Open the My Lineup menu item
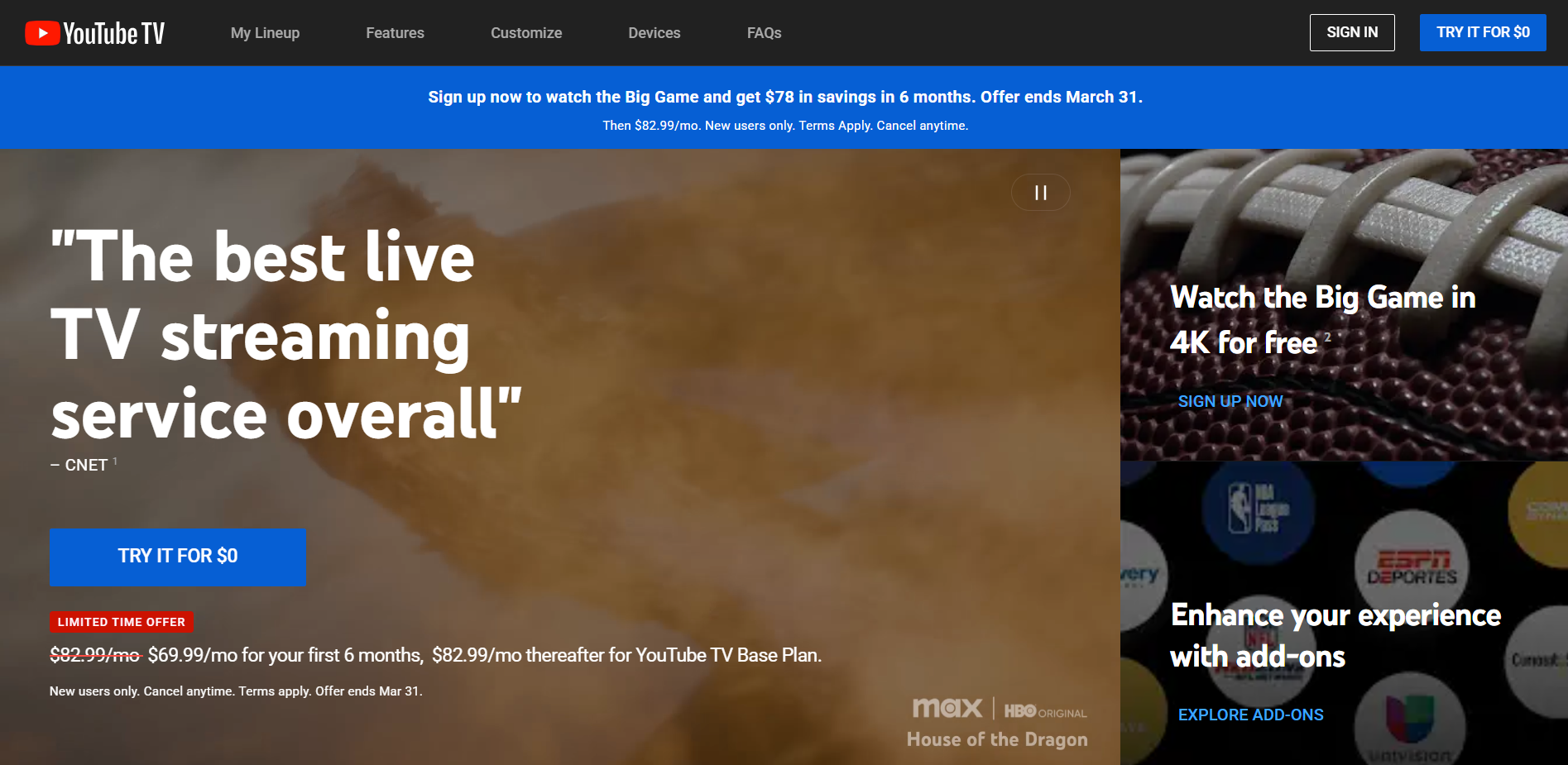 tap(265, 33)
